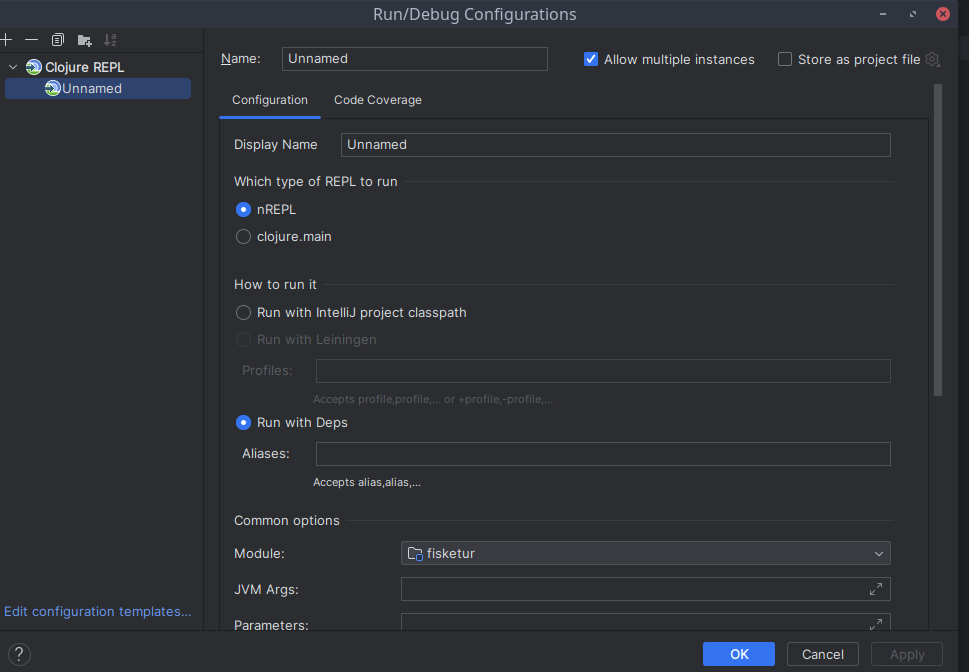Select the Unnamed configuration in the tree
Viewport: 969px width, 672px height.
click(91, 89)
